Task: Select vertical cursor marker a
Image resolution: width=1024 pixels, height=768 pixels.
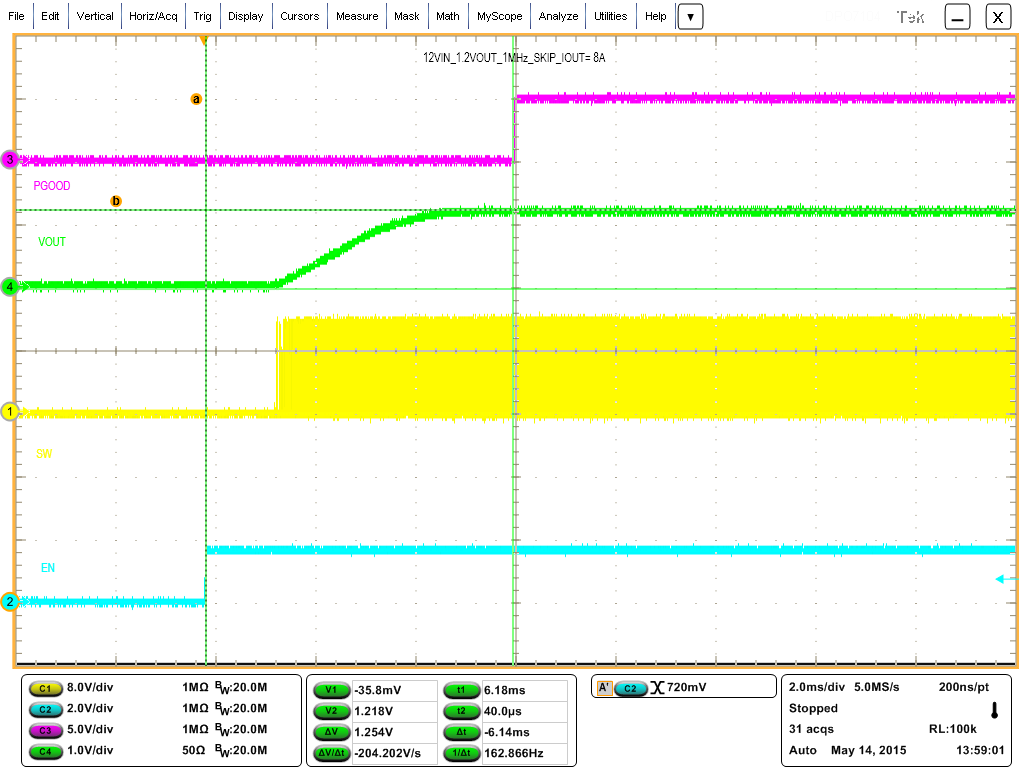Action: pos(196,99)
